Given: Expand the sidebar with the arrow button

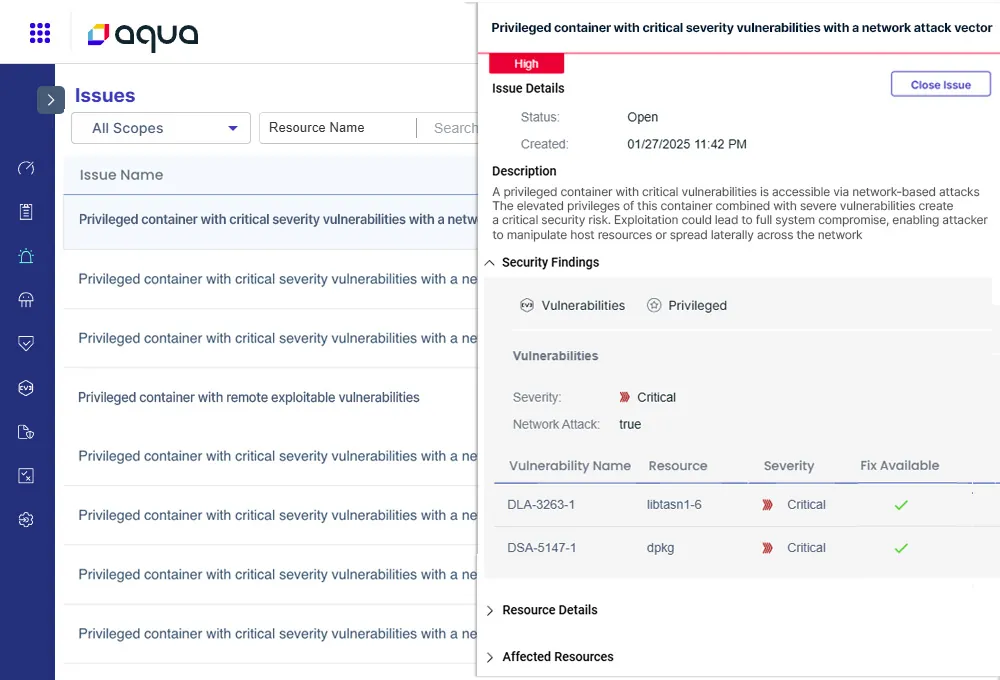Looking at the screenshot, I should click(x=51, y=100).
